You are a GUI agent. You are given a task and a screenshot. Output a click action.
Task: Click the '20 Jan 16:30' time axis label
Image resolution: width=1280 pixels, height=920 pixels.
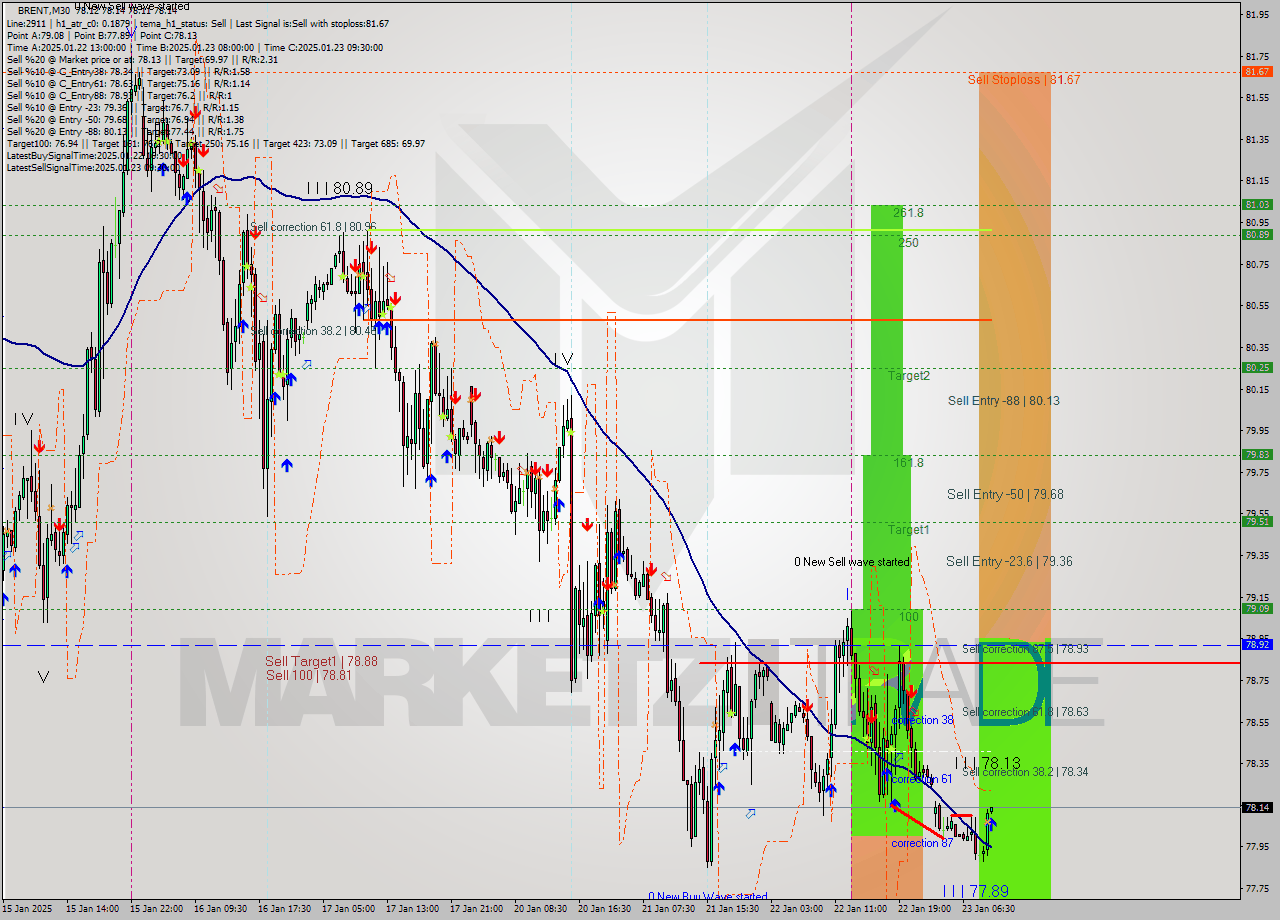pos(603,909)
